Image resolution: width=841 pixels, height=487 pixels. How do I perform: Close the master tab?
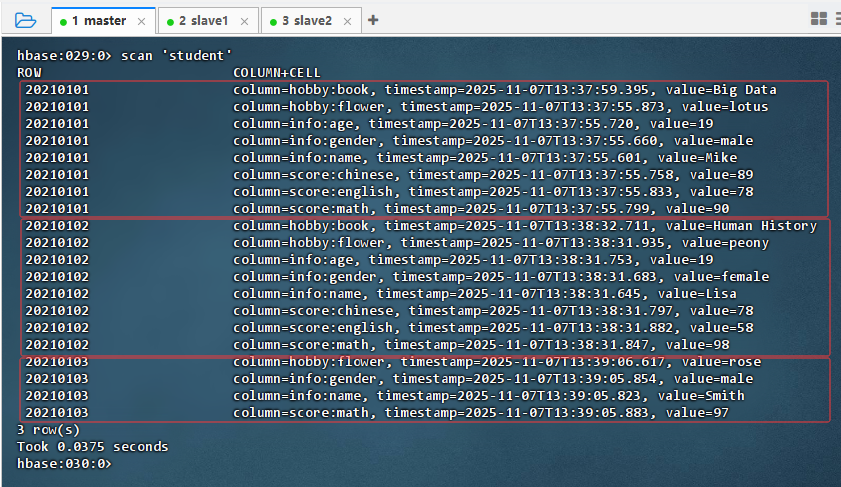(x=142, y=21)
